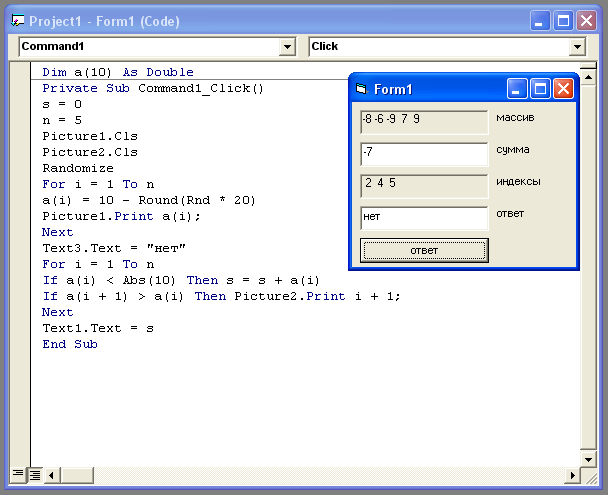Click the line 'Picture1.Print a(i);'

point(121,216)
